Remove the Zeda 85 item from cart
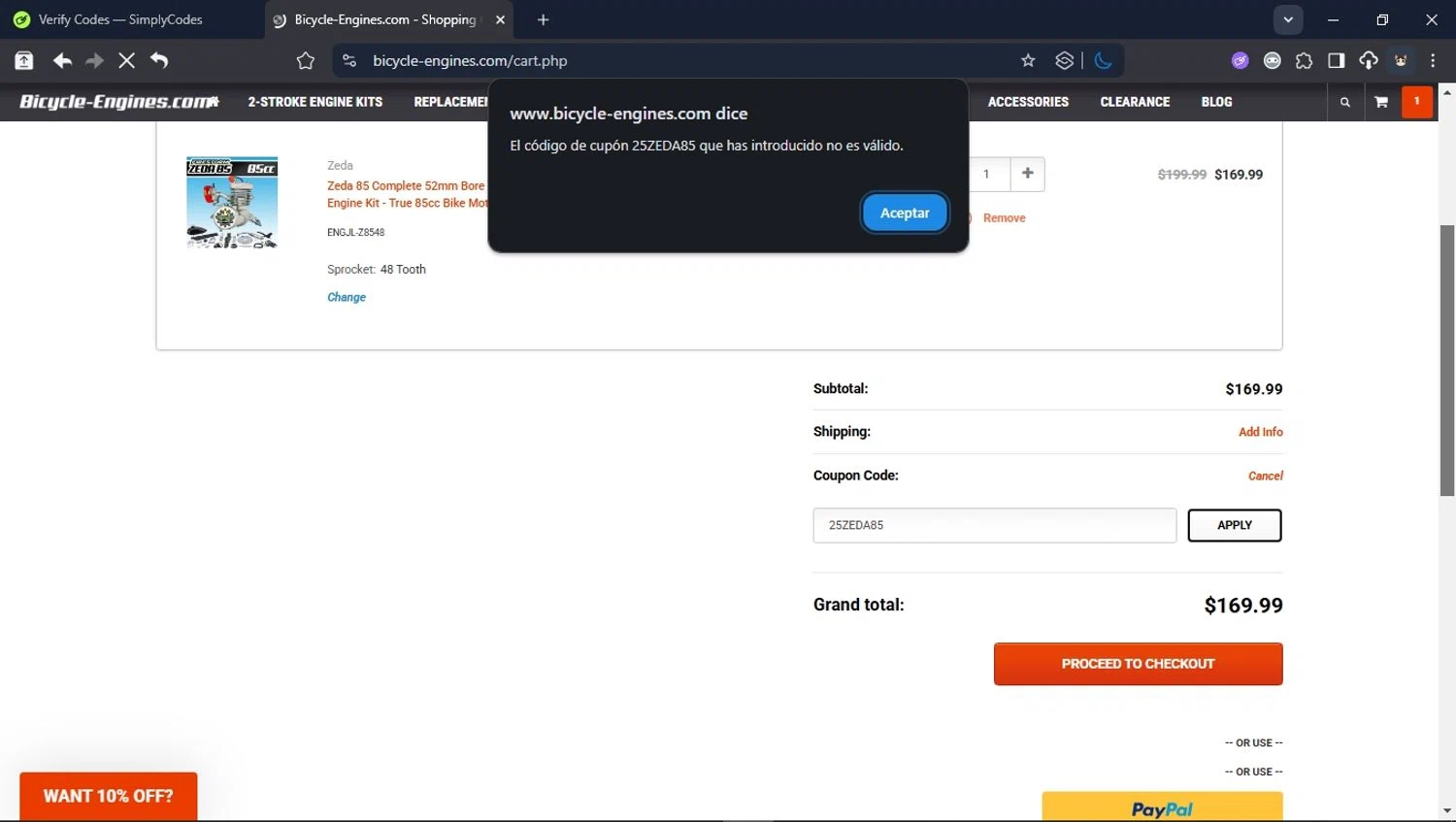 [x=1004, y=218]
